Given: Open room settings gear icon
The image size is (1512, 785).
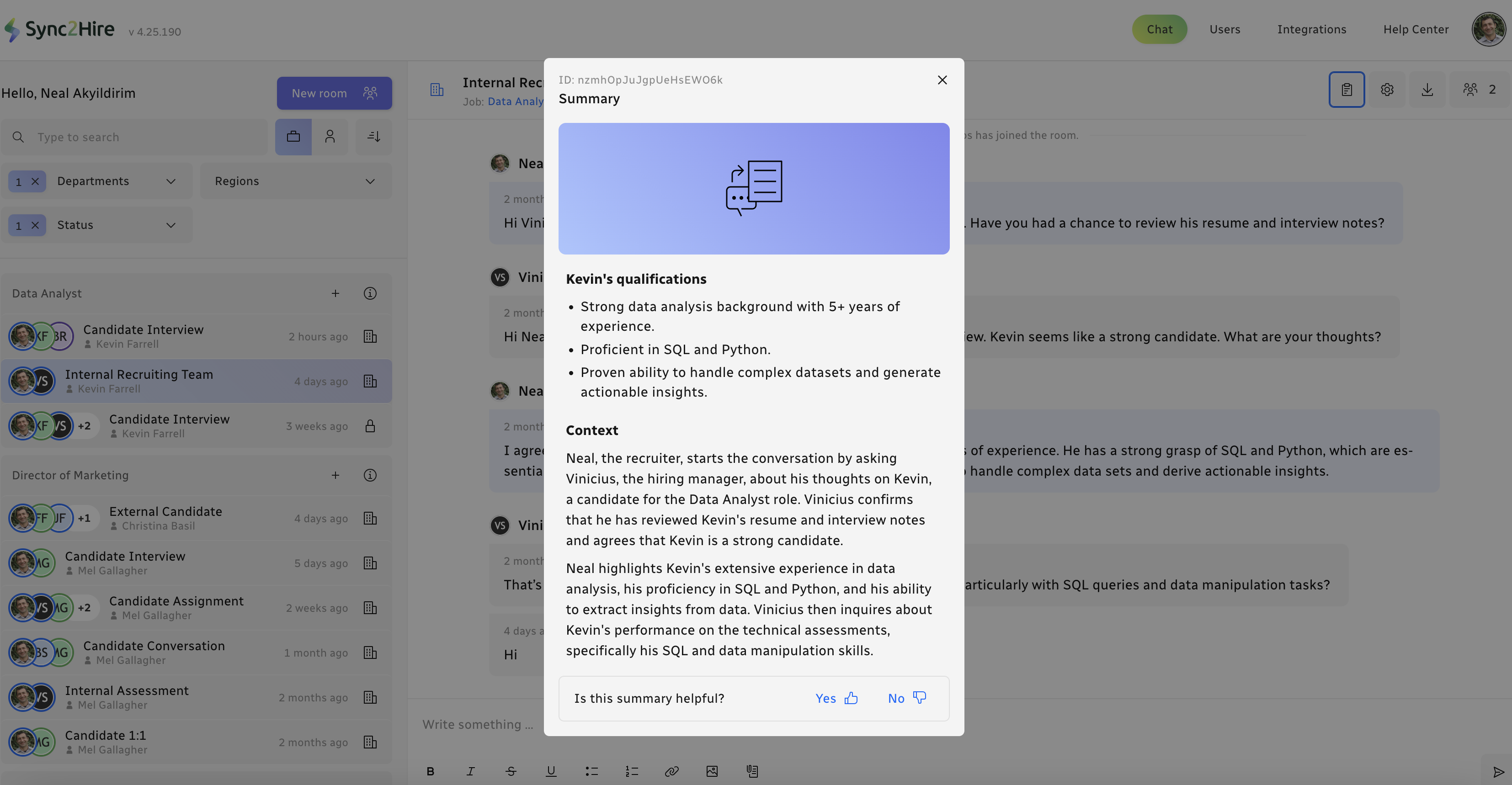Looking at the screenshot, I should click(x=1387, y=90).
